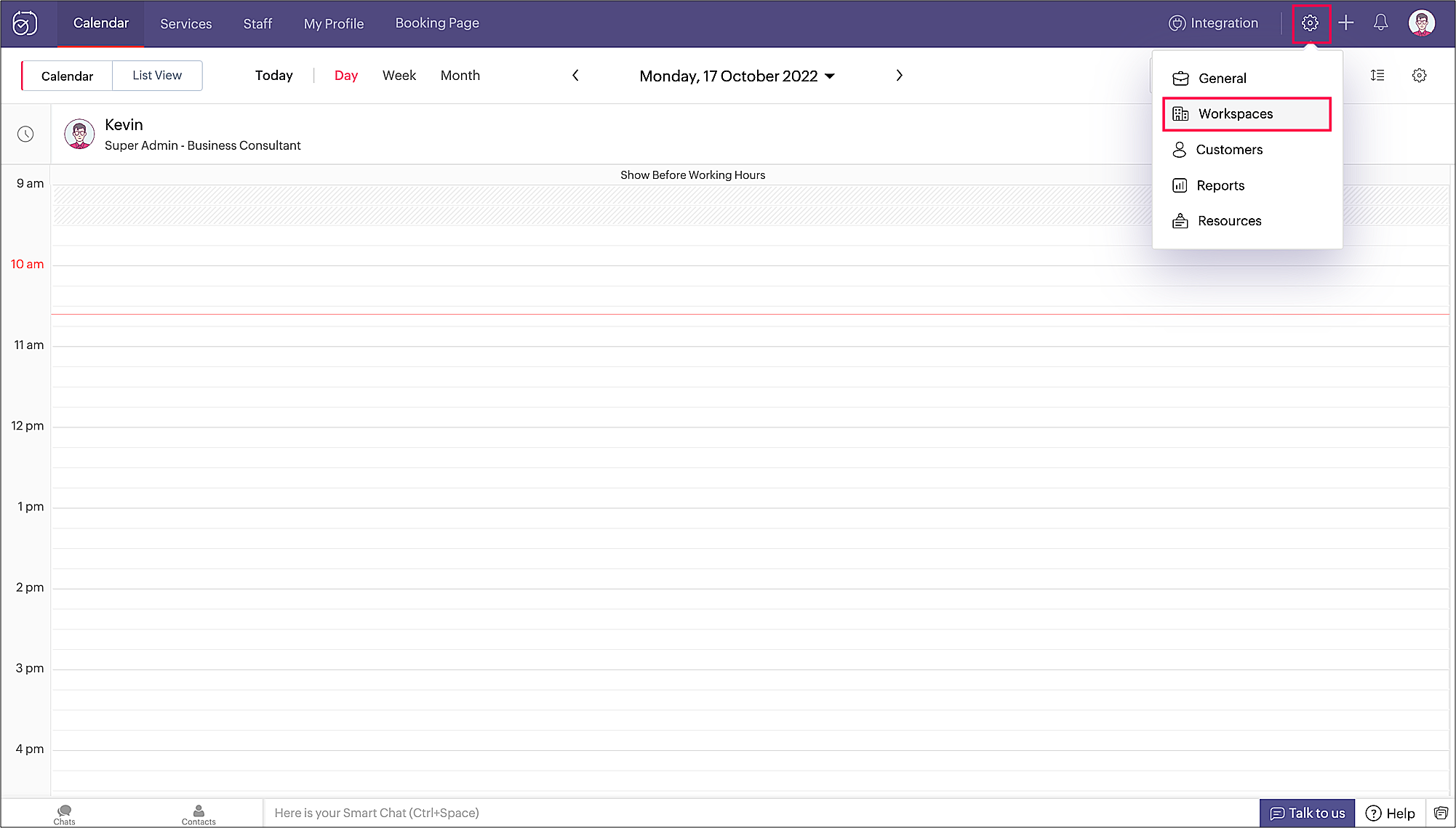Click the Talk to us button
The height and width of the screenshot is (828, 1456).
click(1307, 813)
